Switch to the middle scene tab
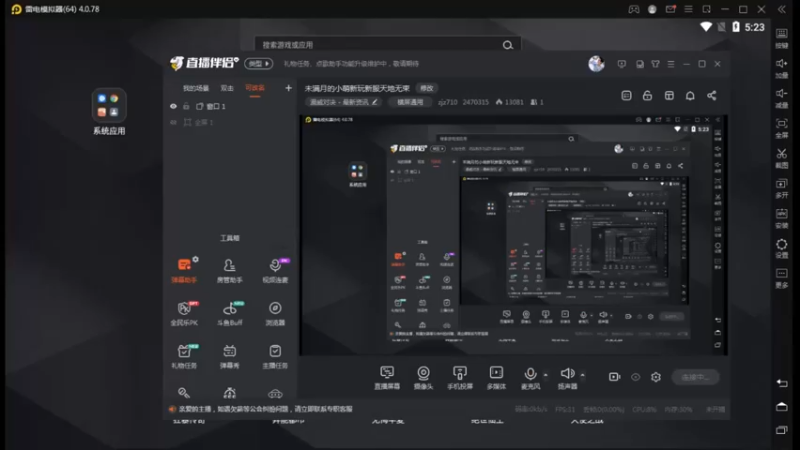Viewport: 800px width, 450px height. coord(227,88)
